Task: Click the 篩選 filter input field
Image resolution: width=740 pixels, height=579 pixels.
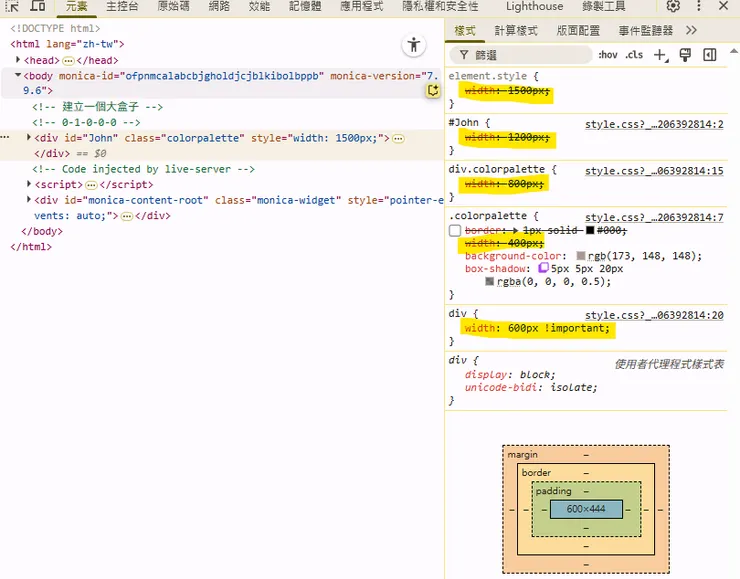Action: pyautogui.click(x=521, y=55)
